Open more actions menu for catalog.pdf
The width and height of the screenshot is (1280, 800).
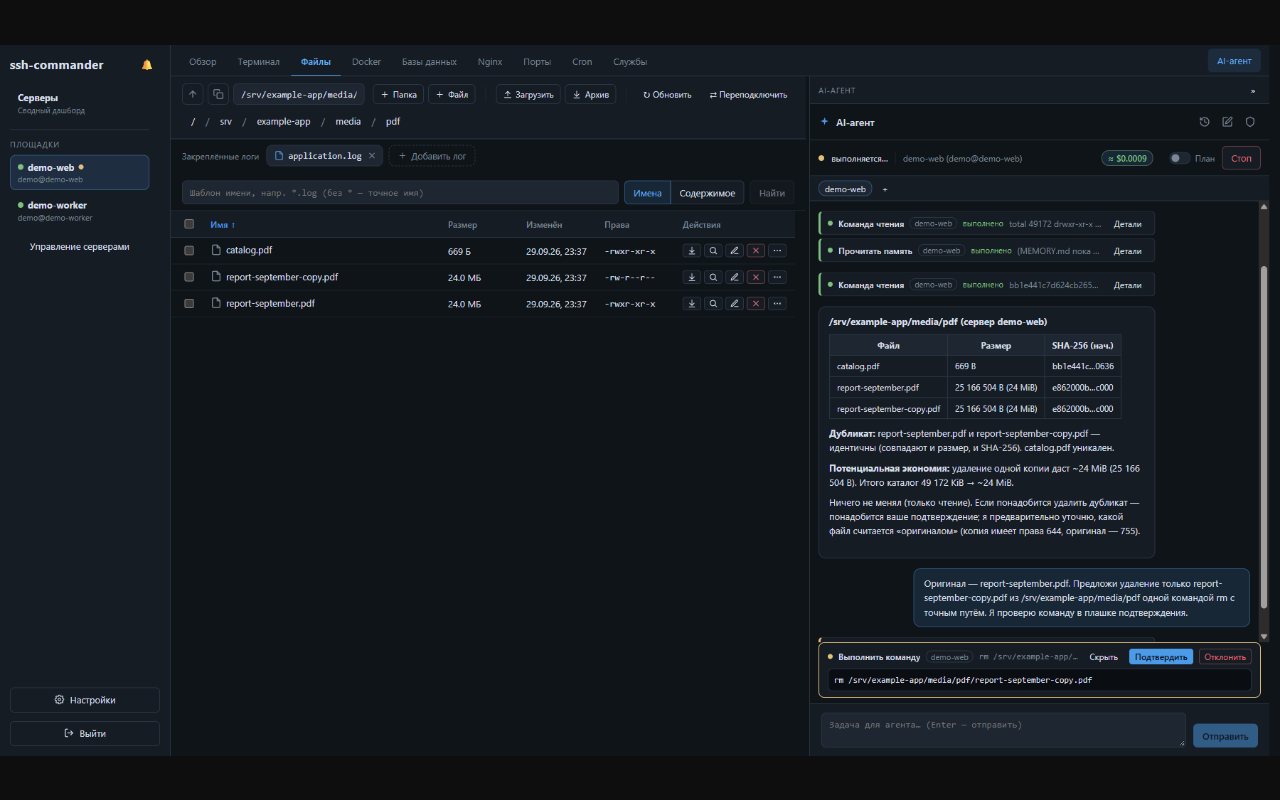click(x=777, y=251)
